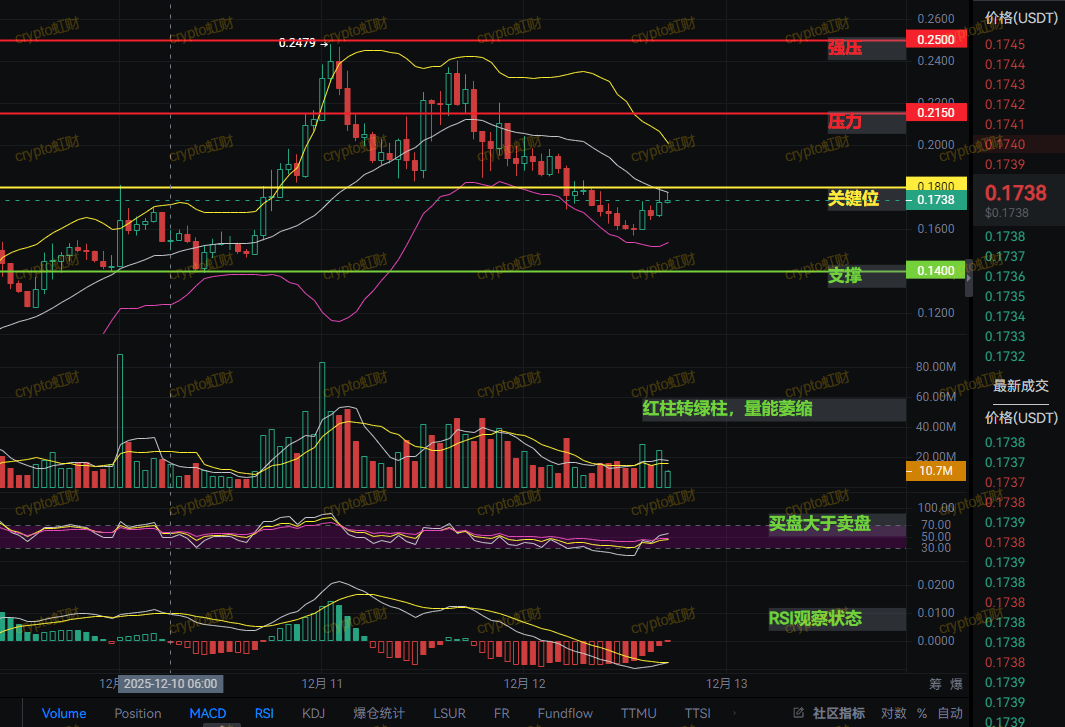Select ask price 0.1741 in order book
The width and height of the screenshot is (1065, 727).
click(1005, 124)
